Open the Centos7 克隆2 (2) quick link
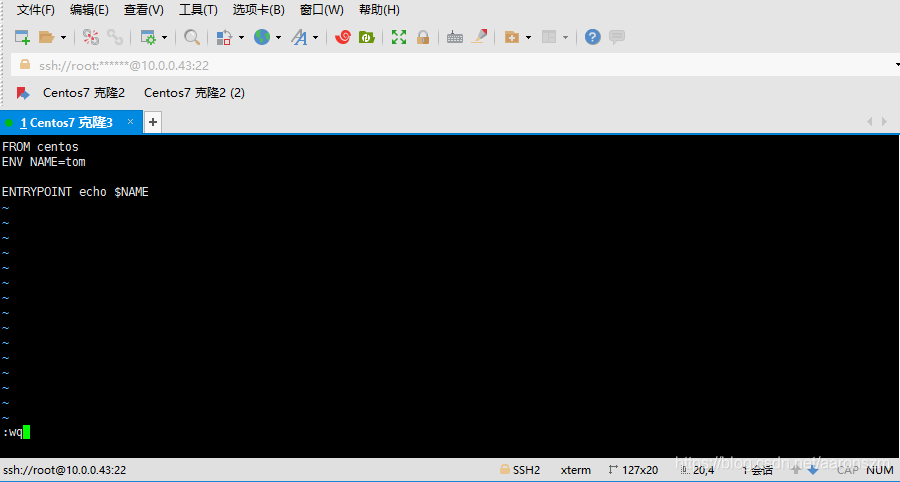Screen dimensions: 900x482 195,93
